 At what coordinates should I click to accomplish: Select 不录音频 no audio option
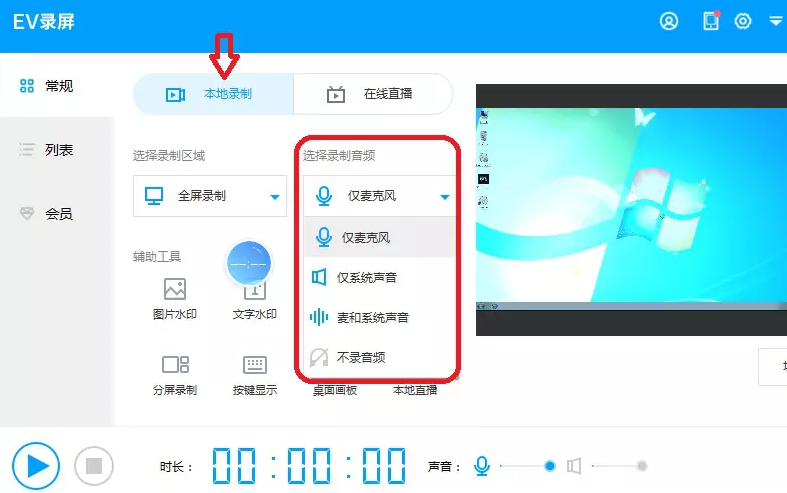(x=360, y=357)
